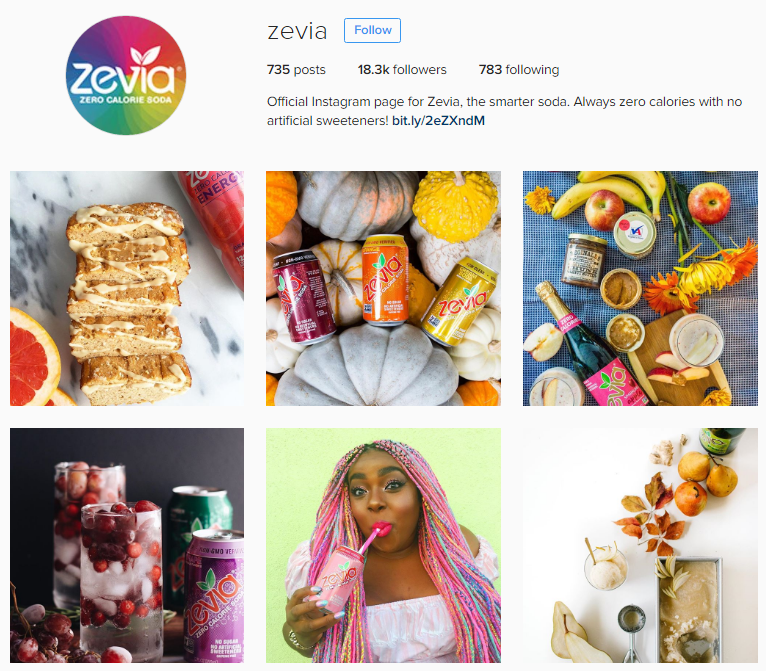Click the profile bio description text
770x671 pixels.
(x=504, y=111)
